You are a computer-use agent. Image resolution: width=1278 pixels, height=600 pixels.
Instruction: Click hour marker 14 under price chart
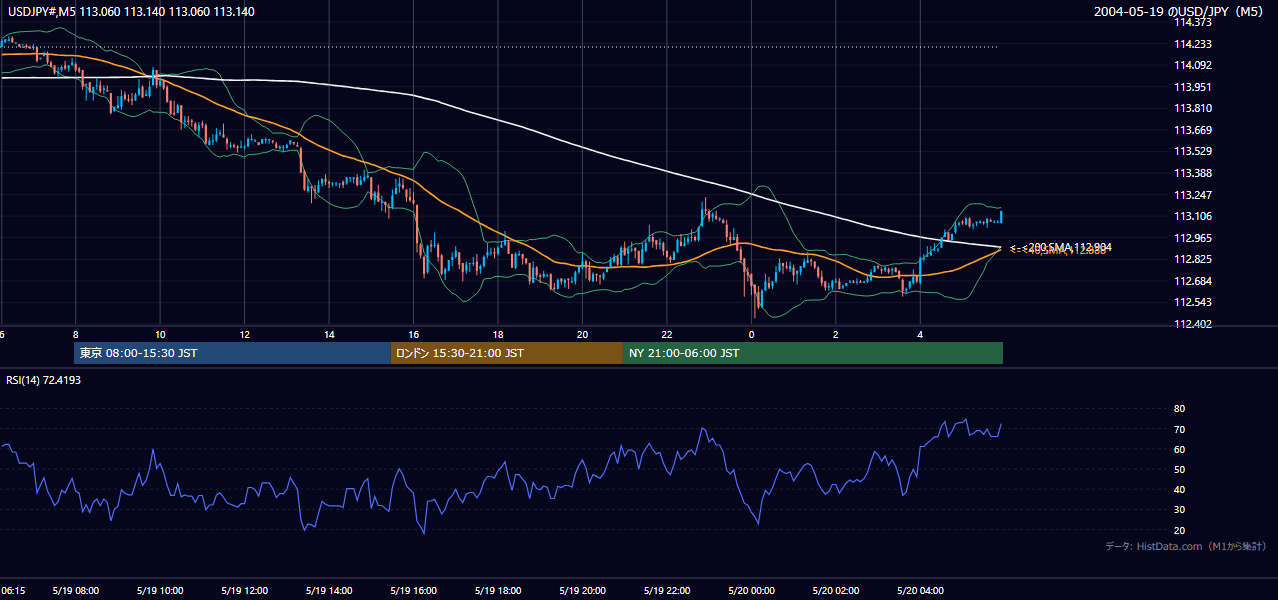pos(329,335)
